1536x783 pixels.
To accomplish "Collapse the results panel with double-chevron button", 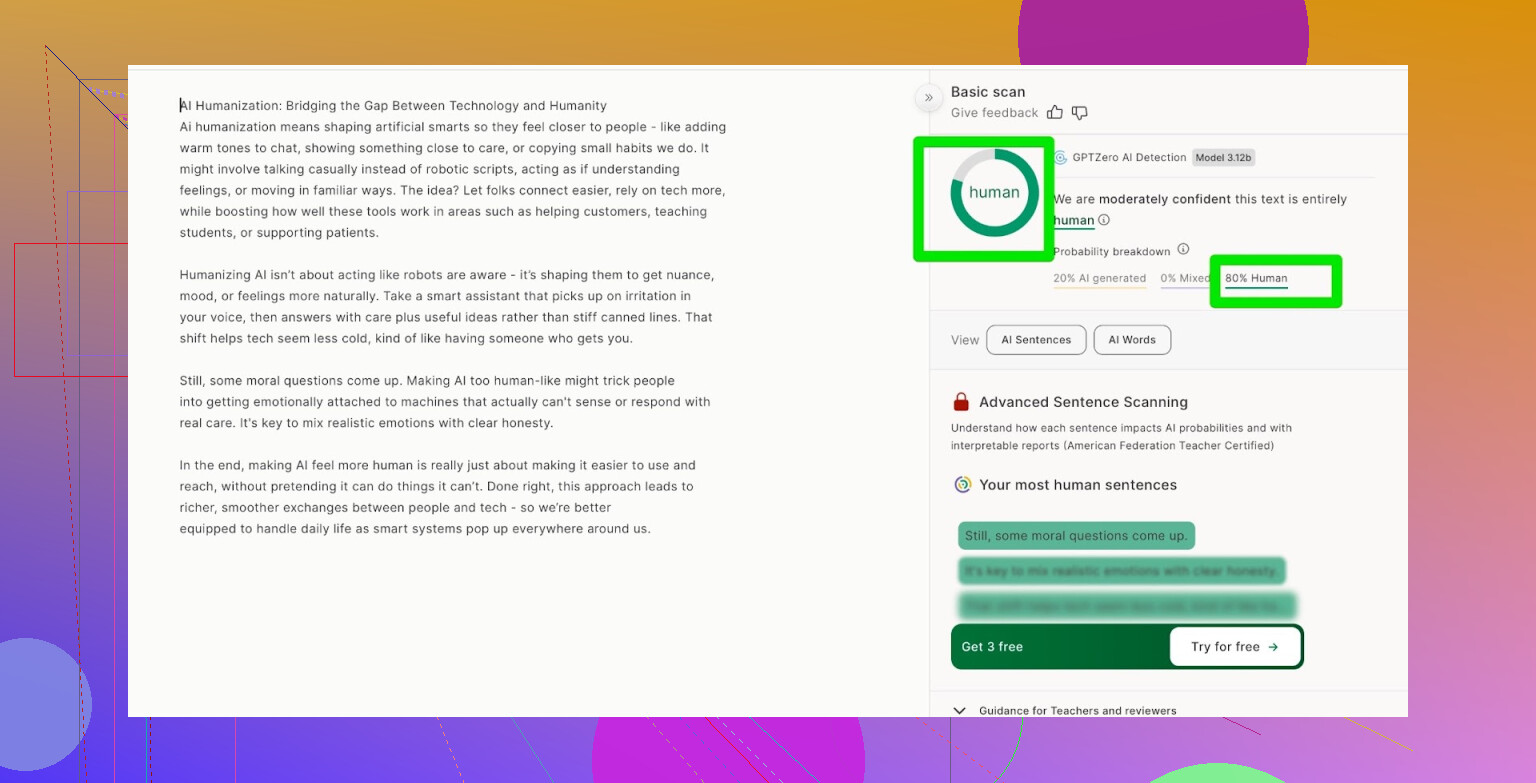I will coord(928,97).
